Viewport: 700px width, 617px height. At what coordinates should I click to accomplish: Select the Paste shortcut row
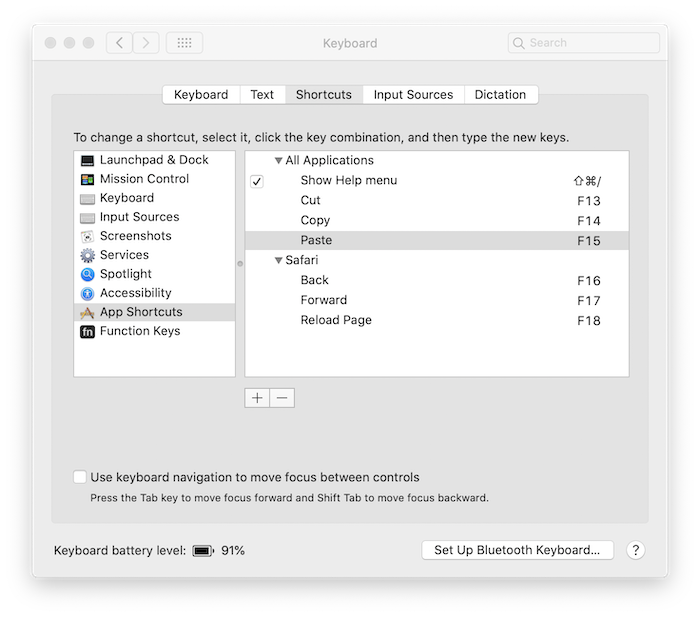tap(437, 240)
